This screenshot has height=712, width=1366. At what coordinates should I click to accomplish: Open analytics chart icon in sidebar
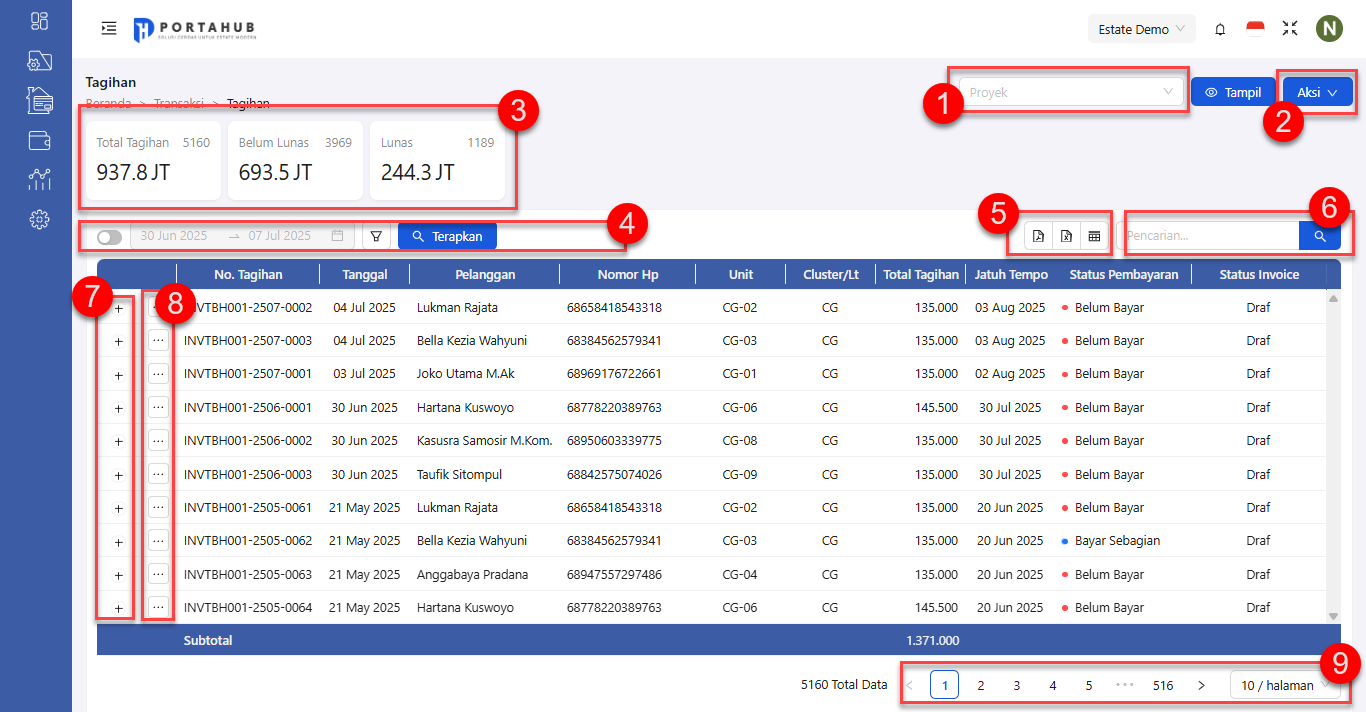(x=39, y=180)
